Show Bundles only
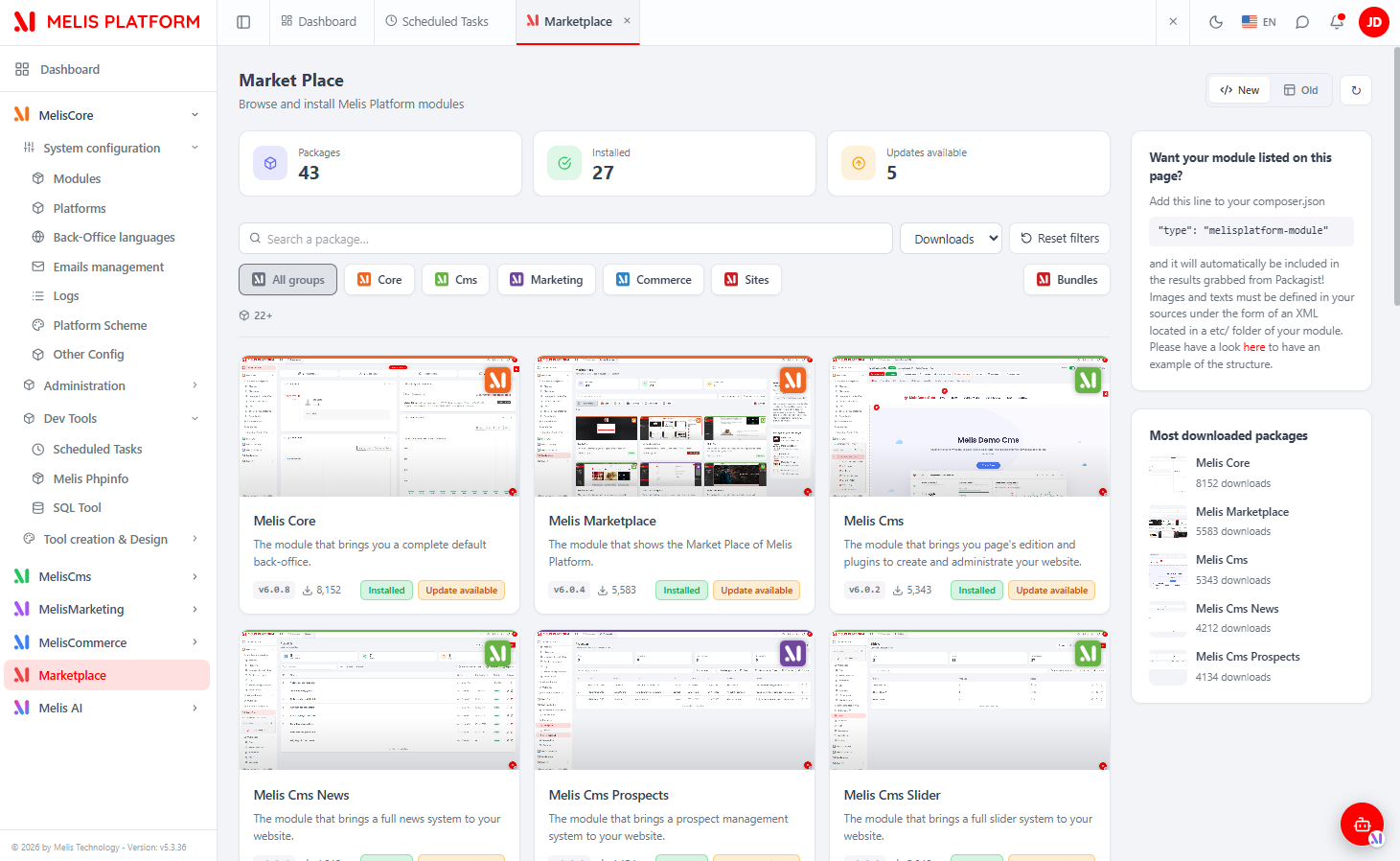Image resolution: width=1400 pixels, height=861 pixels. pos(1067,280)
